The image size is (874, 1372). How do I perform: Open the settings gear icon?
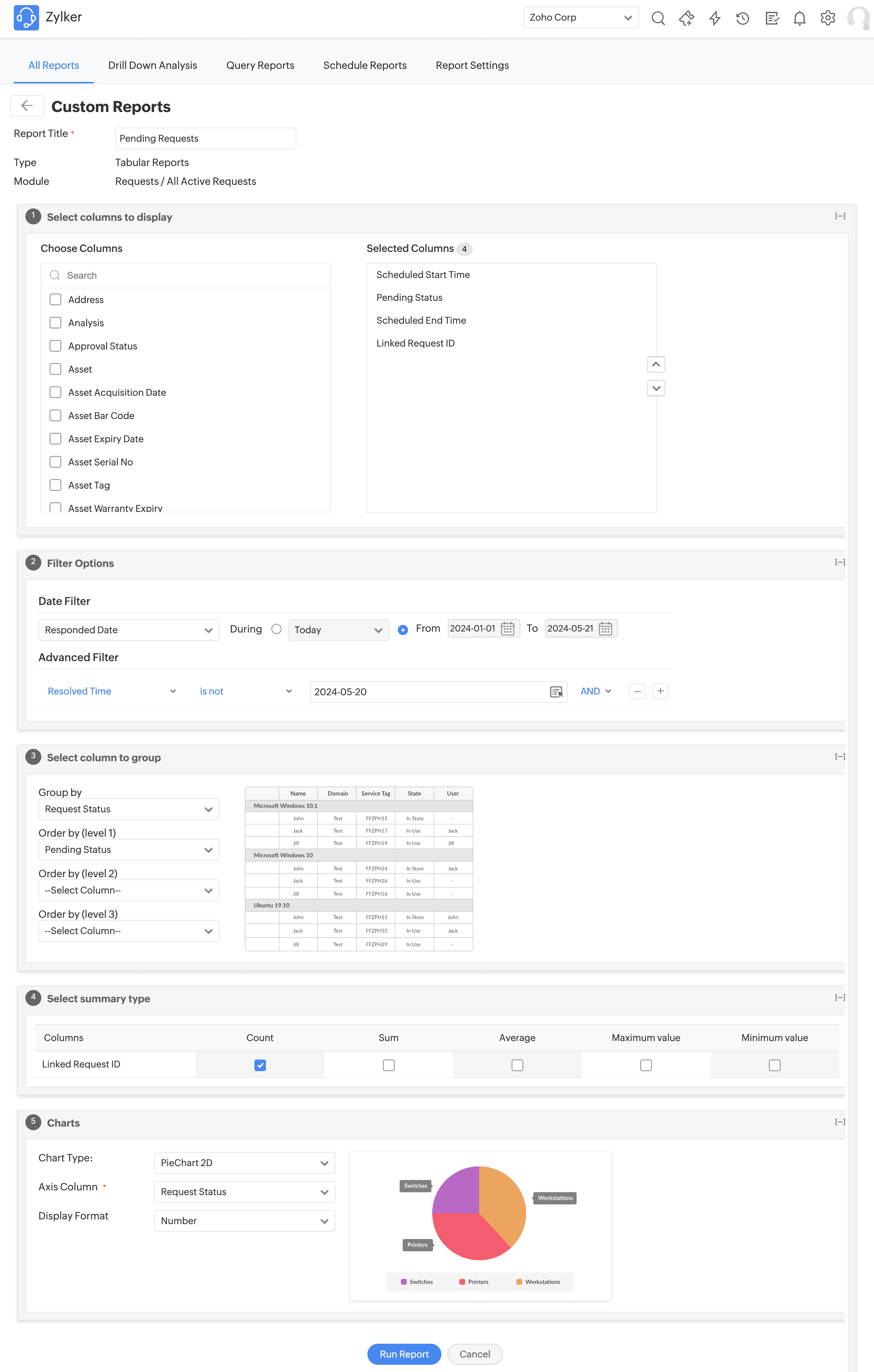pyautogui.click(x=827, y=18)
